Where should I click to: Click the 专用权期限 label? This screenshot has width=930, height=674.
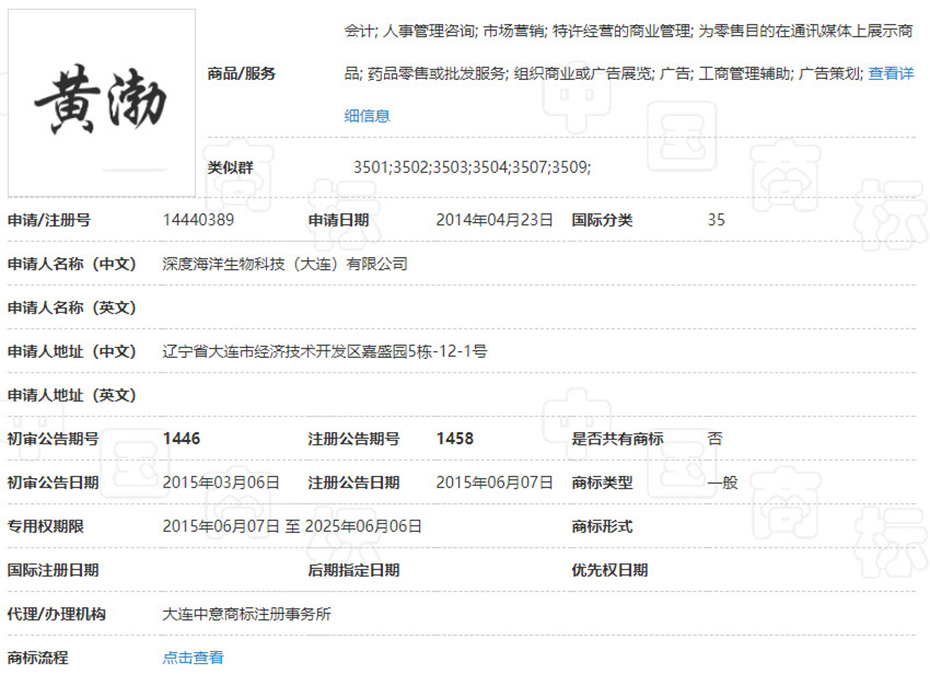tap(46, 527)
